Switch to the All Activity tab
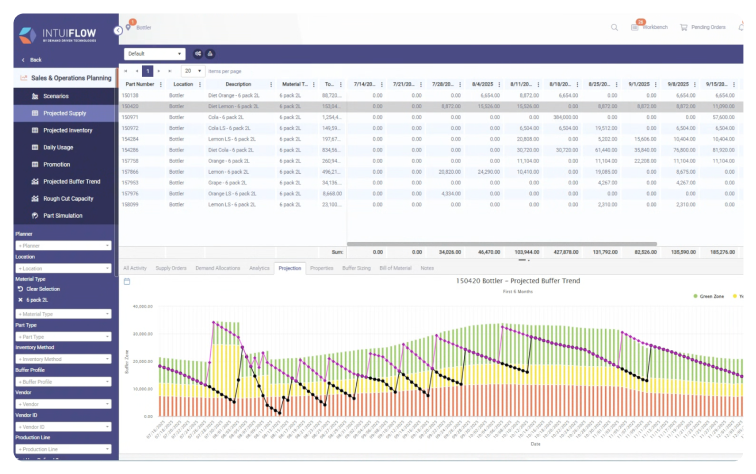 (135, 268)
